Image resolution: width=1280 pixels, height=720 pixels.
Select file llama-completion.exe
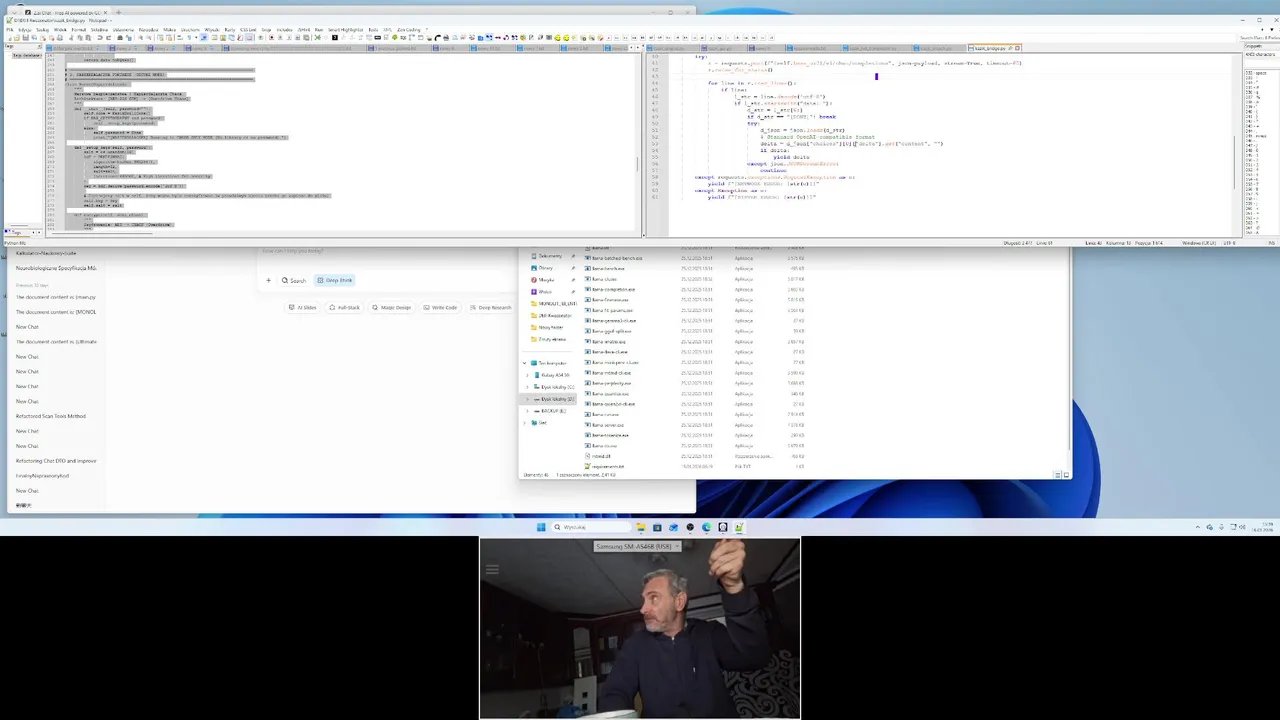pos(609,290)
